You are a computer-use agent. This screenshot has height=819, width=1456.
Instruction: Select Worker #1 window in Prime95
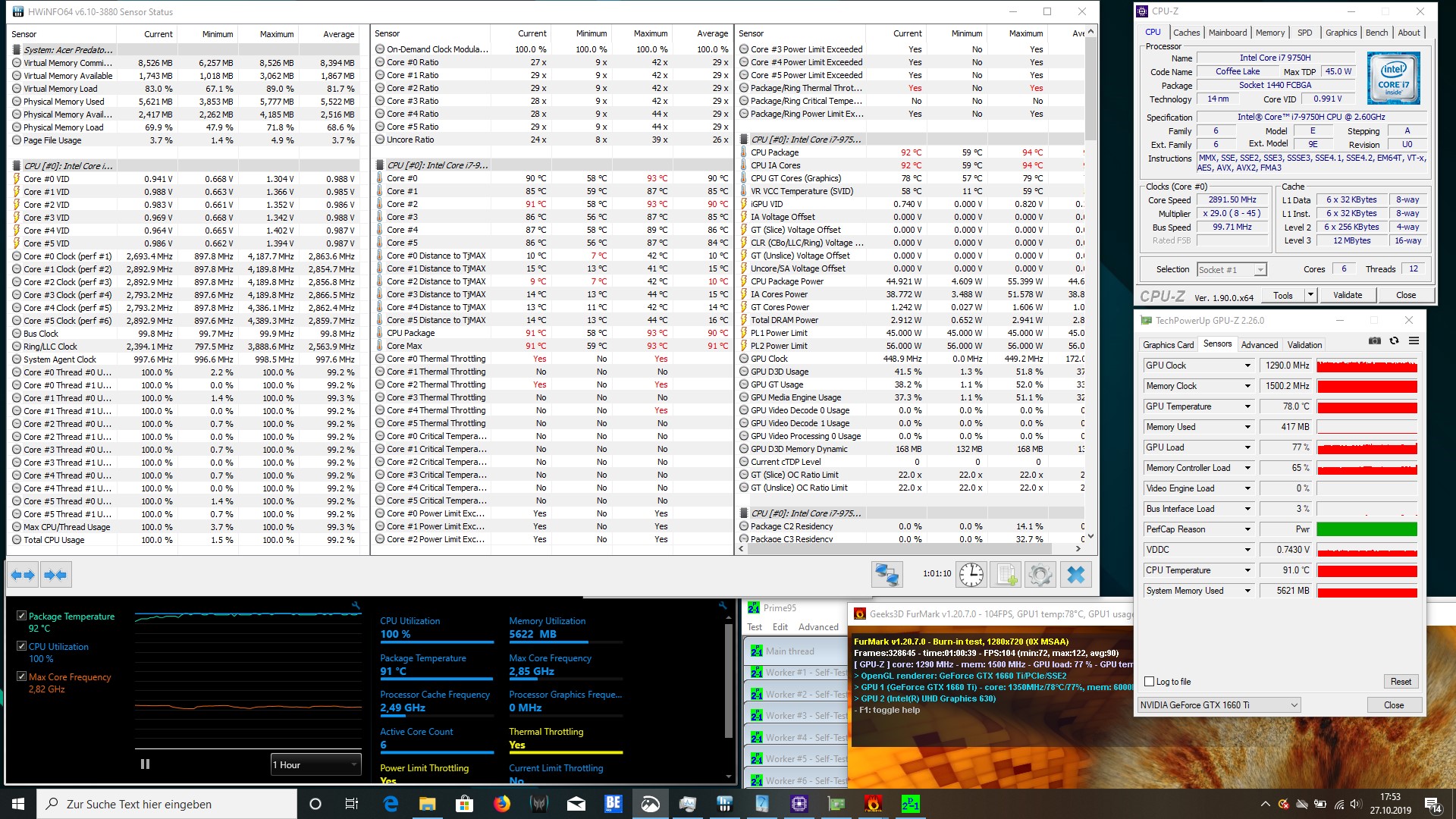point(796,673)
